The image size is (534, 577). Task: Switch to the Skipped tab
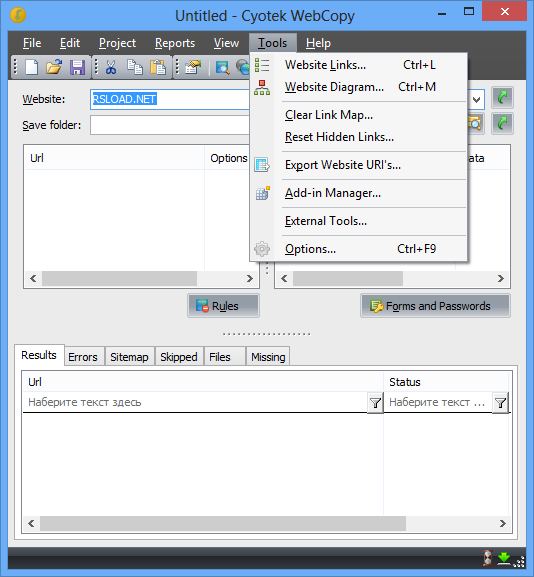pyautogui.click(x=179, y=357)
